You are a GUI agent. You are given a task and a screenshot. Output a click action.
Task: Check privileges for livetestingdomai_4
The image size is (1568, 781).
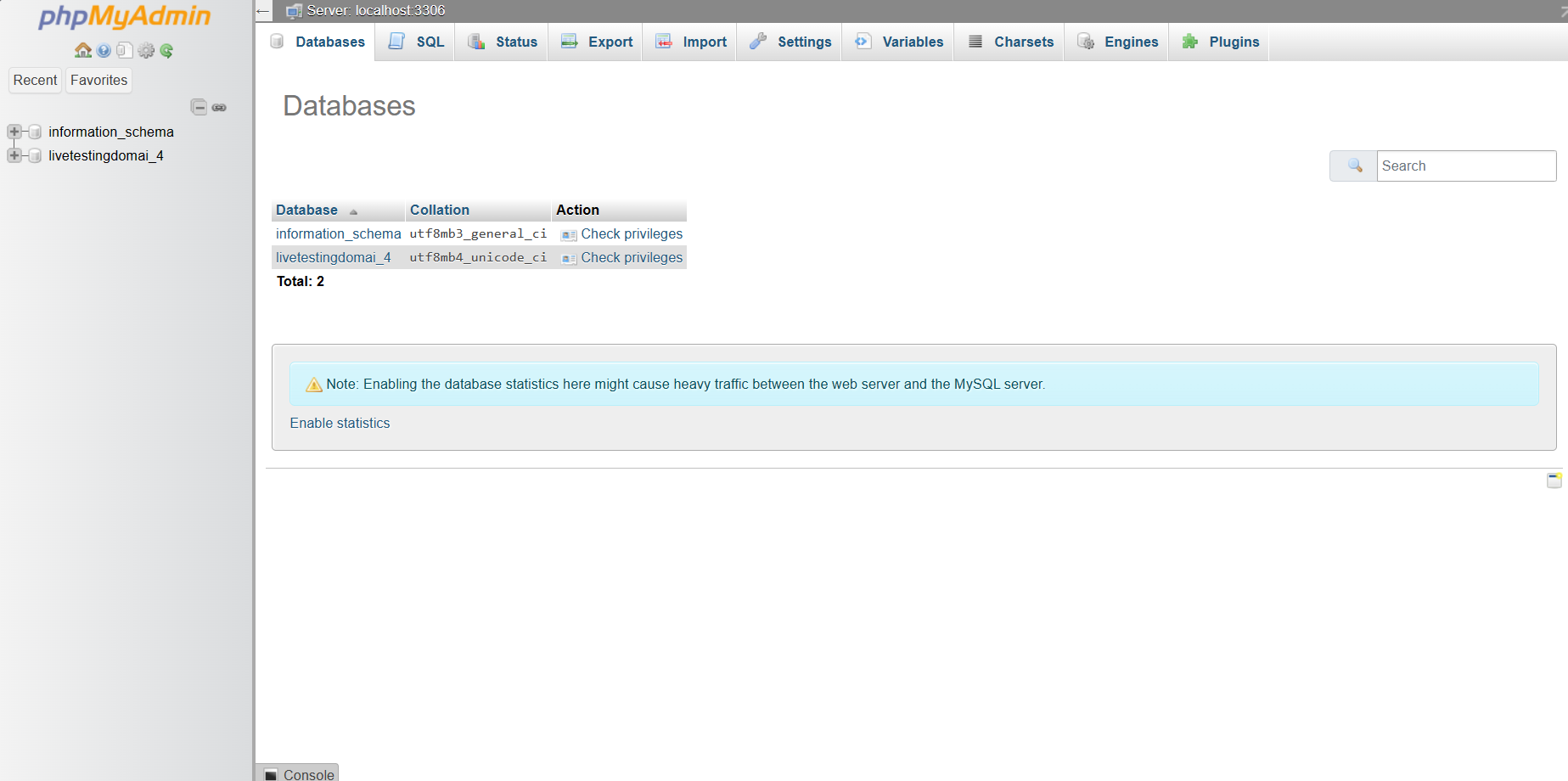(x=632, y=257)
